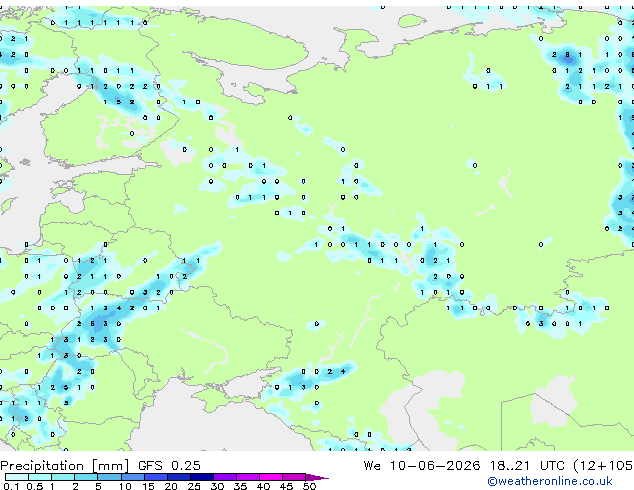Click the "Precipitation" title text

(42, 466)
